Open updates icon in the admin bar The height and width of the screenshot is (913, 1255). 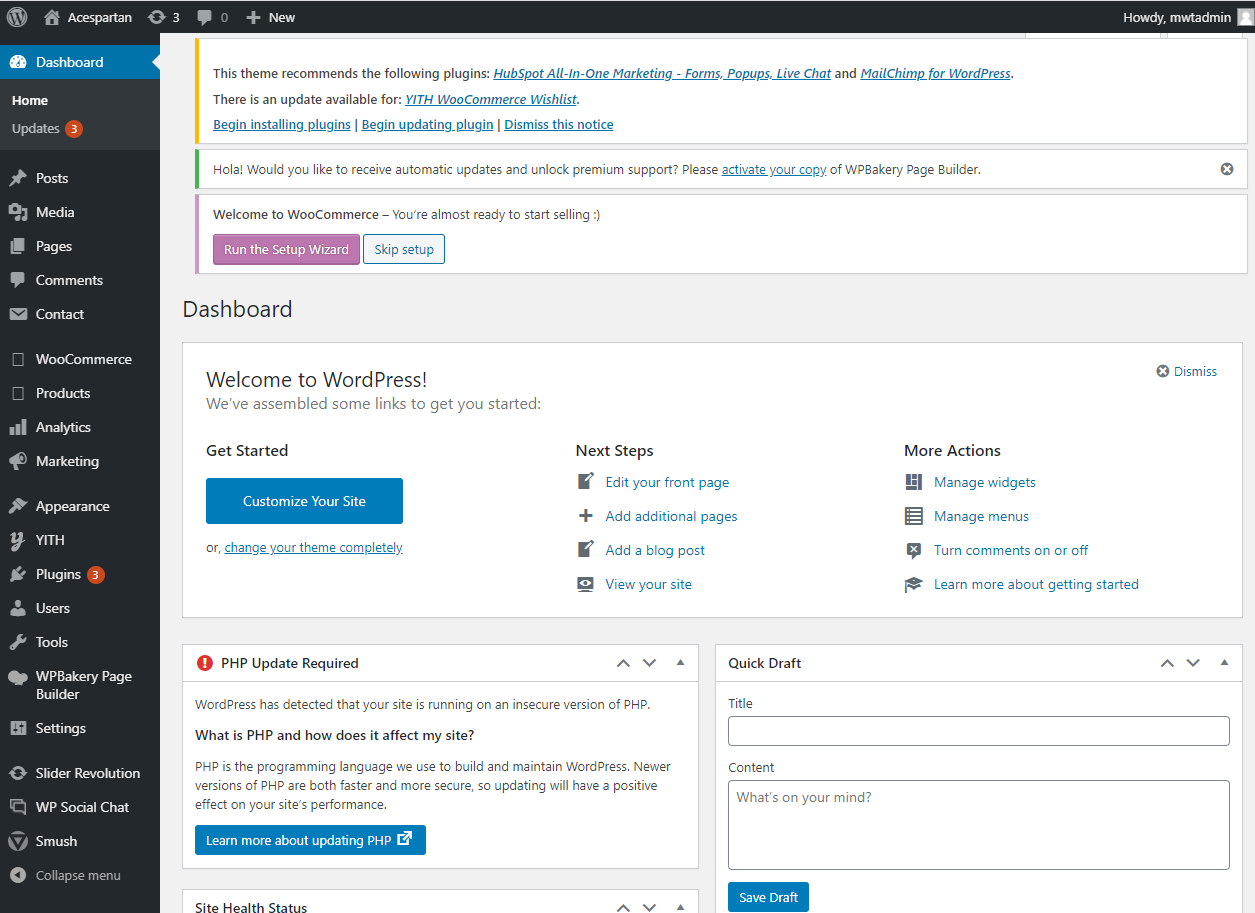click(x=157, y=17)
